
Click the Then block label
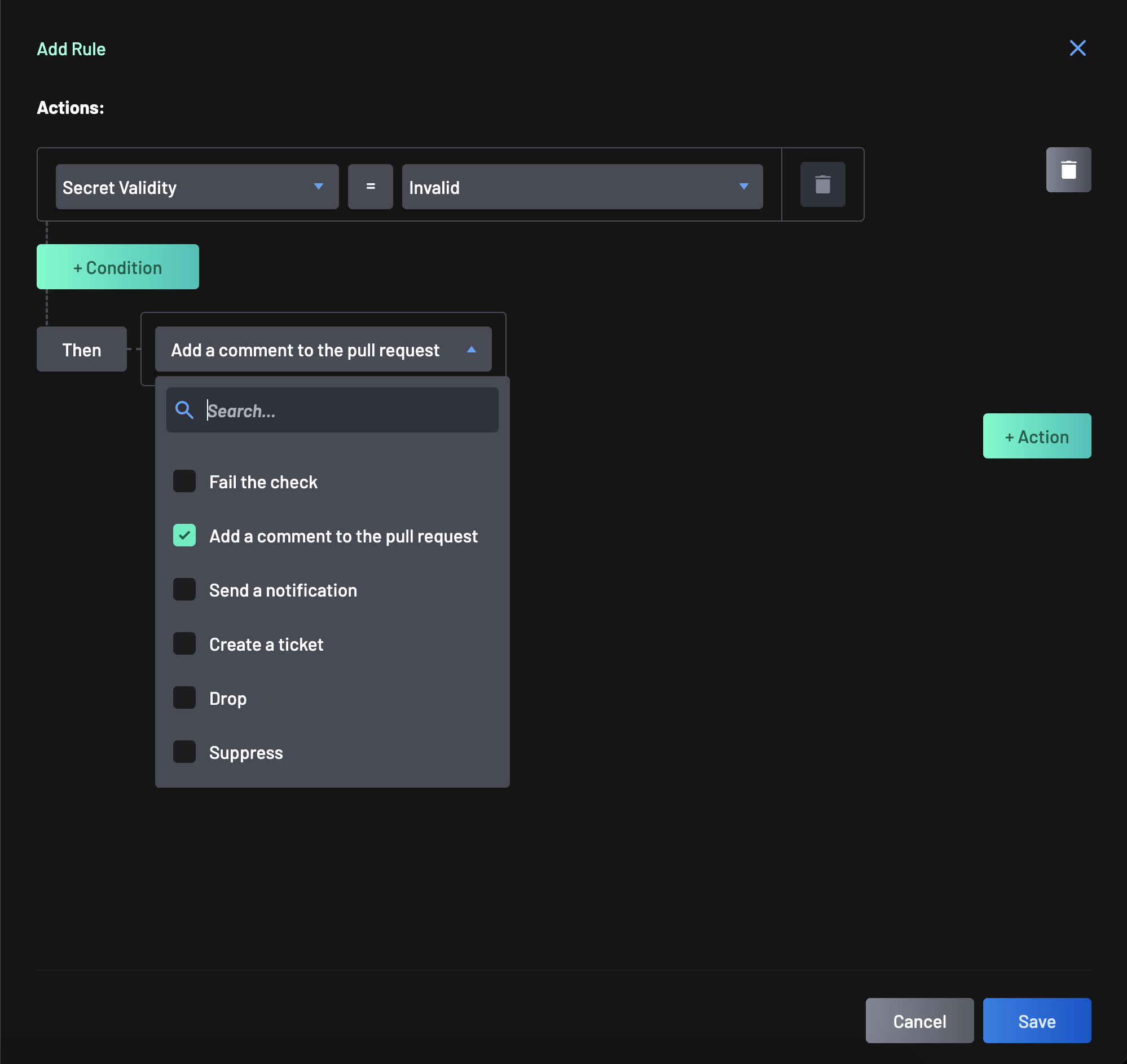[82, 350]
